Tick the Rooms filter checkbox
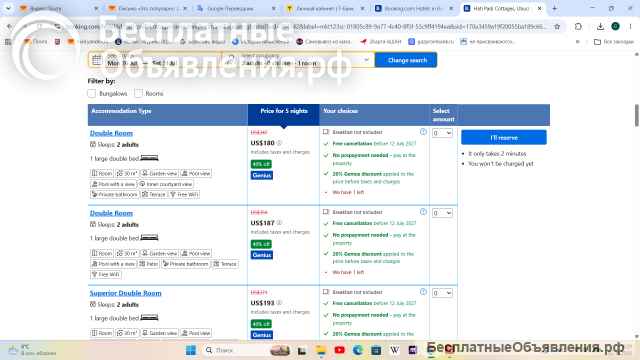Image resolution: width=640 pixels, height=360 pixels. pyautogui.click(x=138, y=93)
